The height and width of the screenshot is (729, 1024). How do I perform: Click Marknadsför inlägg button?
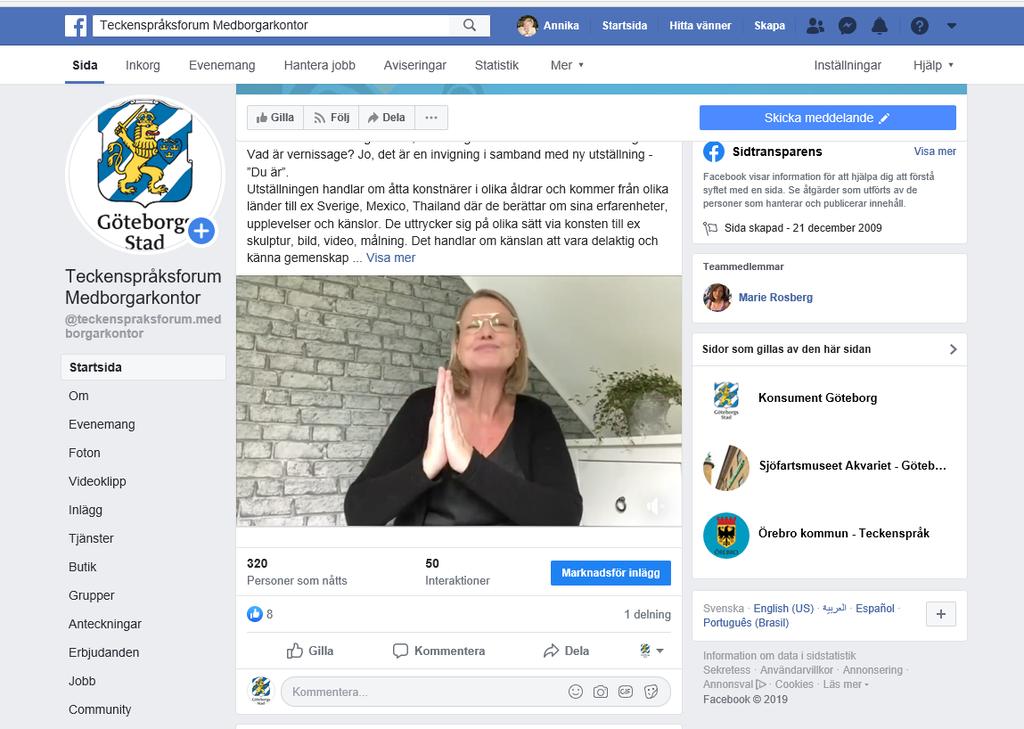(x=611, y=573)
